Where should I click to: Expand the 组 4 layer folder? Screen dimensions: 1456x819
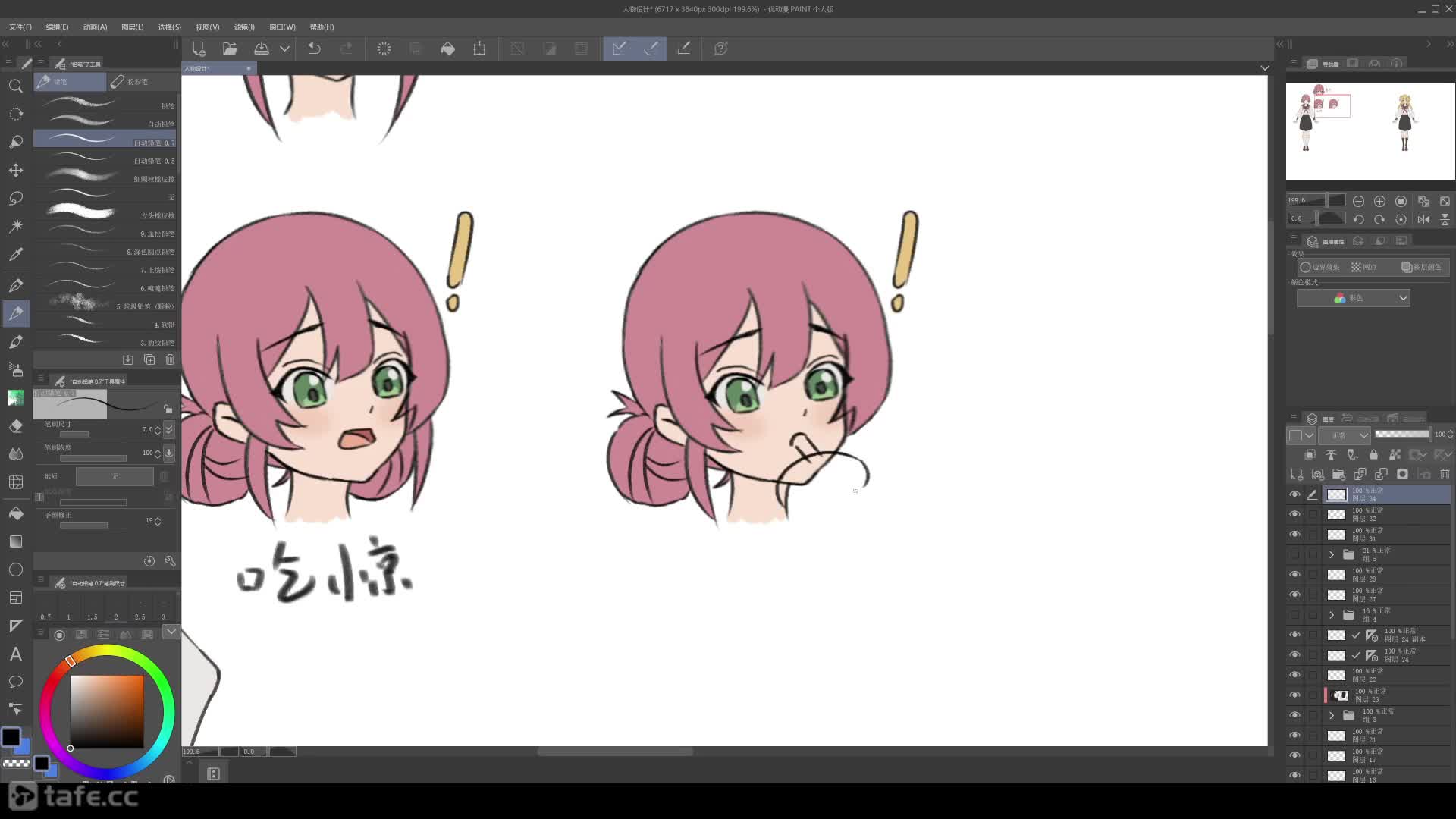click(1332, 615)
